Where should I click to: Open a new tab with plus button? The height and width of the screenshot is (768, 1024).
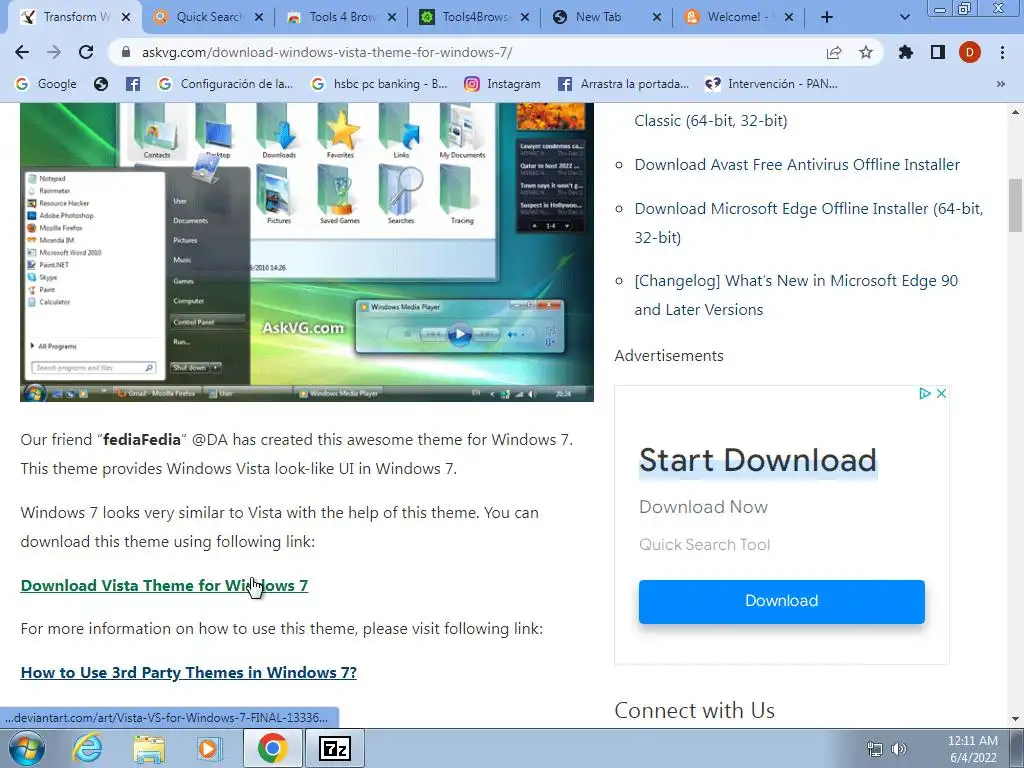[827, 18]
